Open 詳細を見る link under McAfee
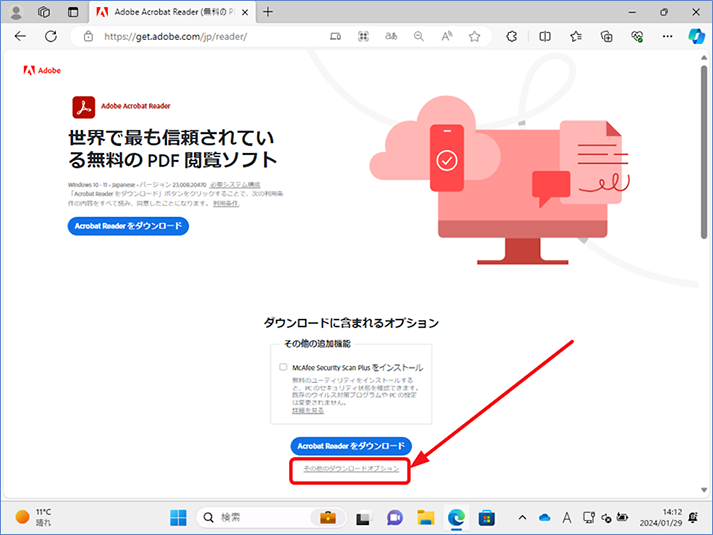713x535 pixels. point(308,410)
